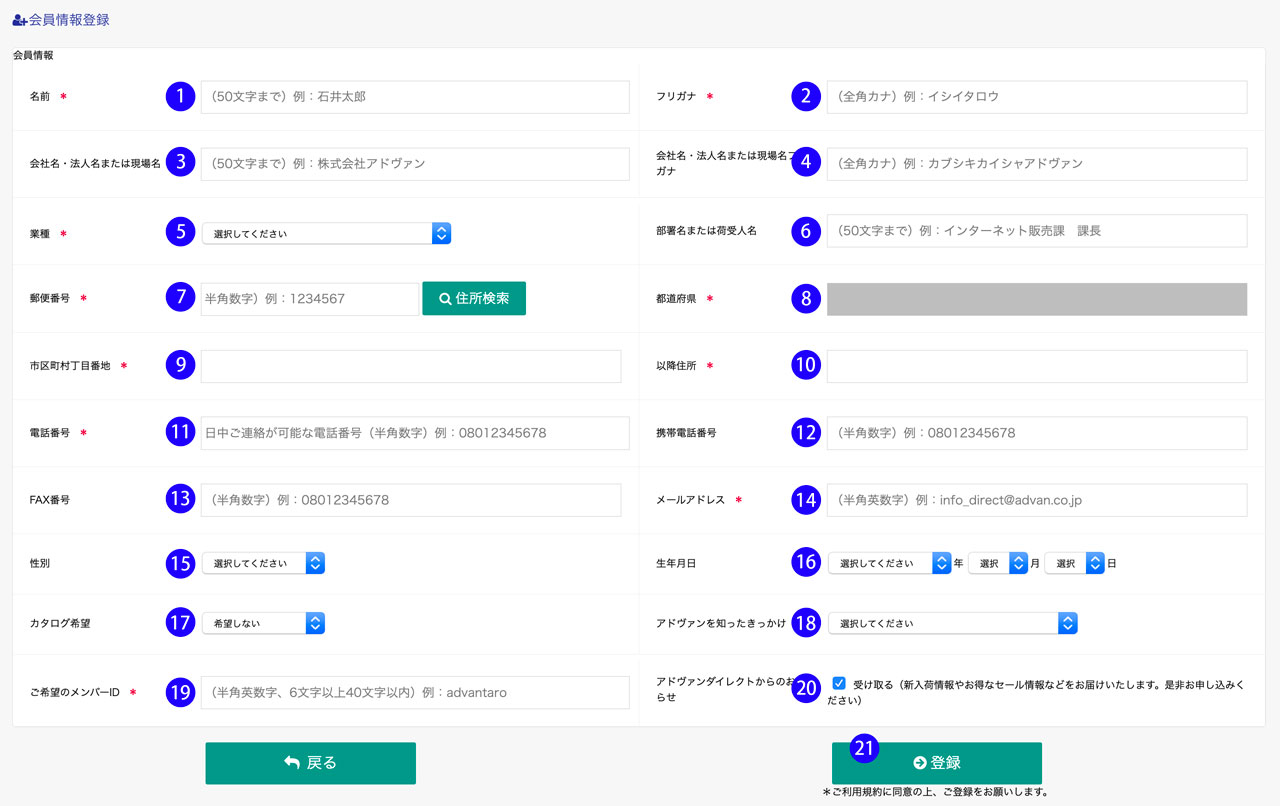Screen dimensions: 1280x806
Task: Open the birth month dropdown
Action: (997, 563)
